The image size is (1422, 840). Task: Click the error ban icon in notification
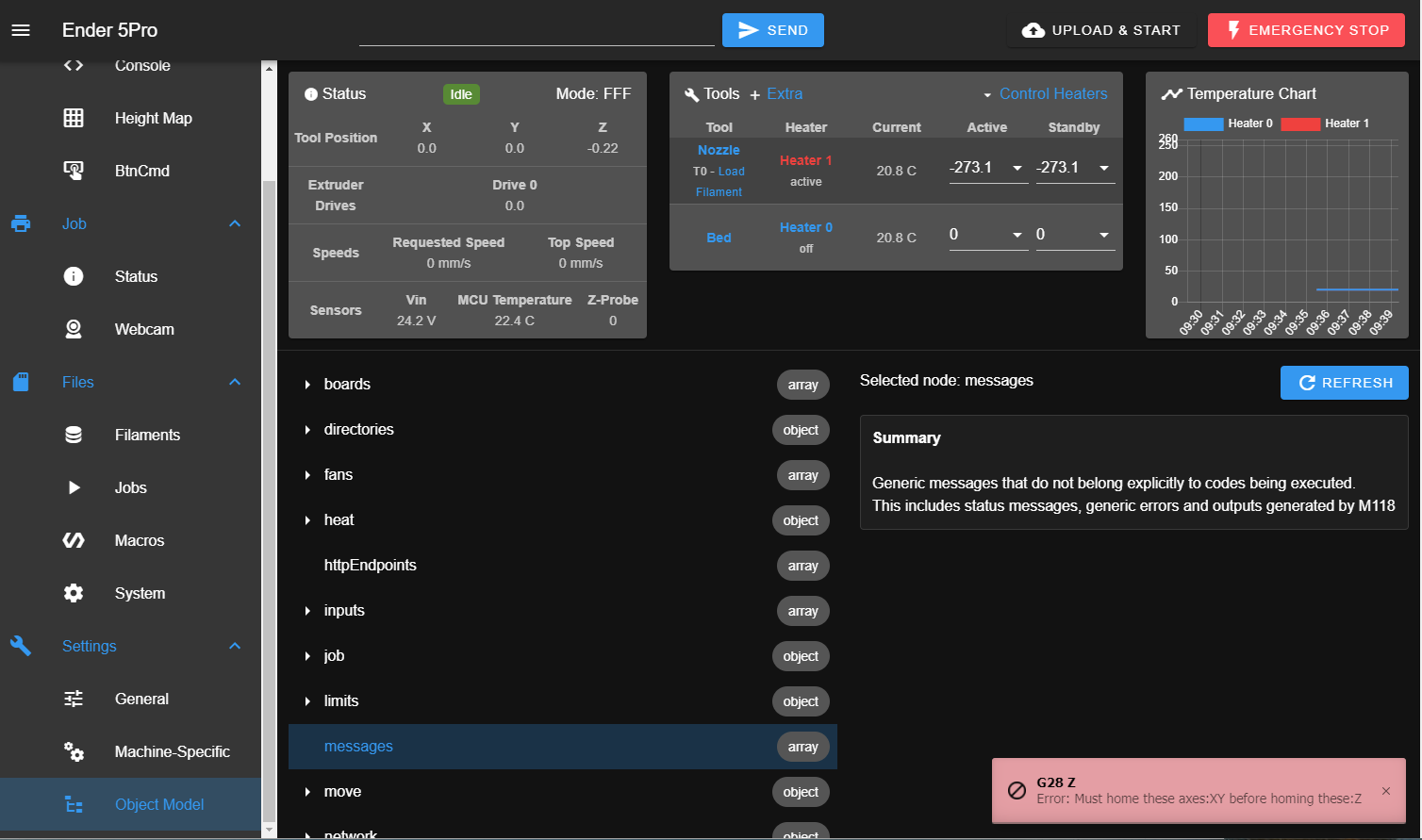tap(1017, 790)
